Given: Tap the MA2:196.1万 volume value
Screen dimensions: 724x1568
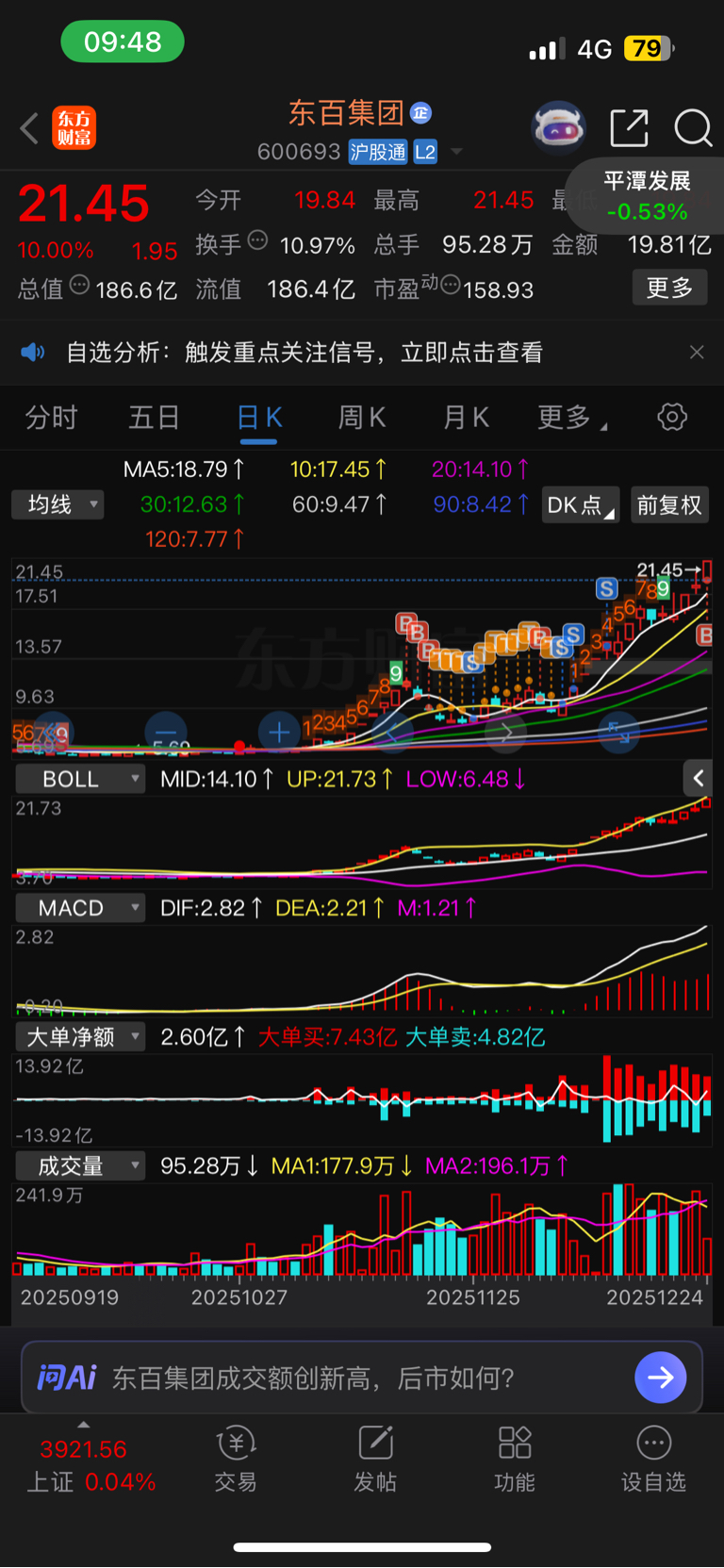Looking at the screenshot, I should click(497, 1166).
